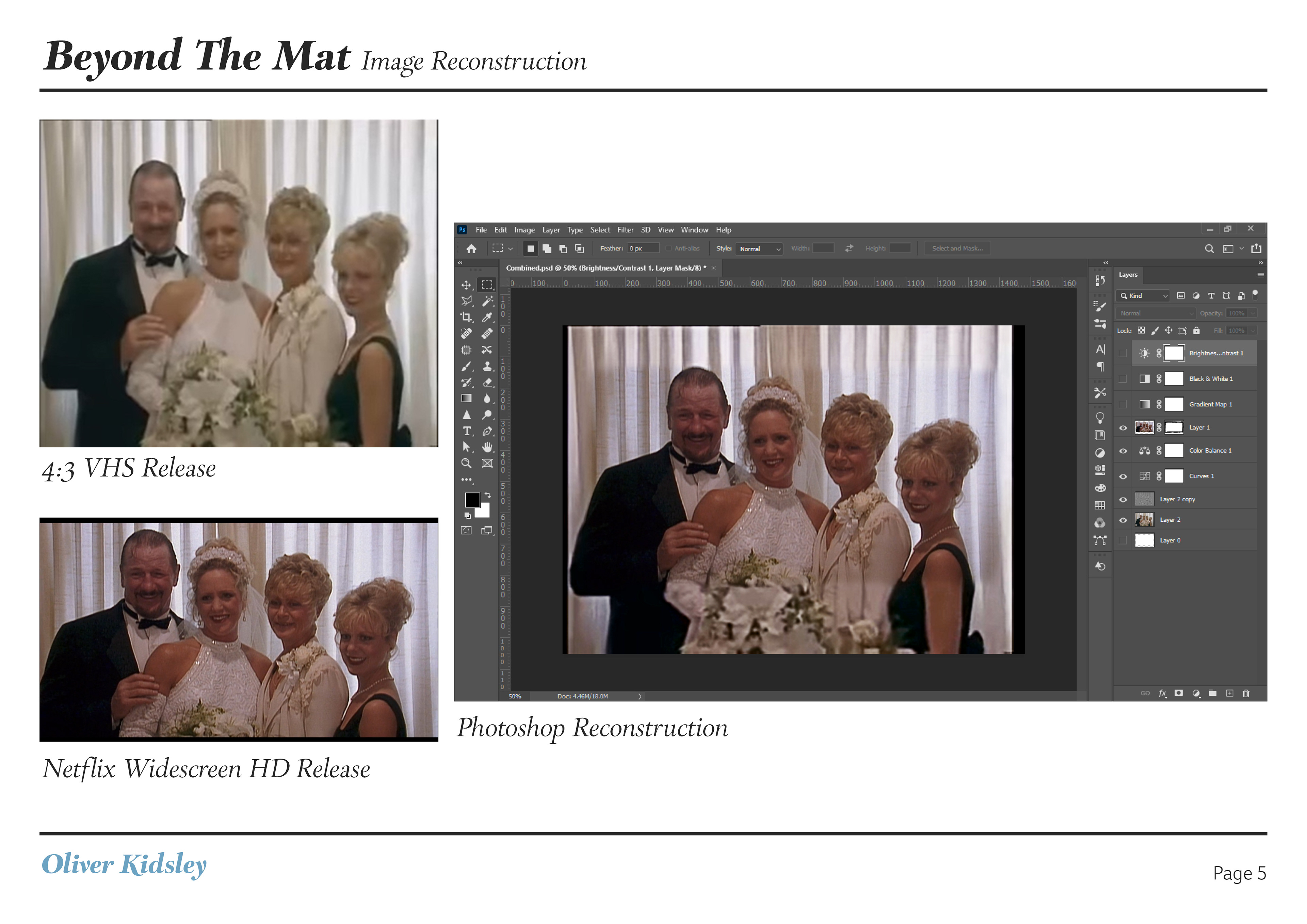The image size is (1307, 924).
Task: Open the marquee tool preset picker arrow
Action: point(511,249)
